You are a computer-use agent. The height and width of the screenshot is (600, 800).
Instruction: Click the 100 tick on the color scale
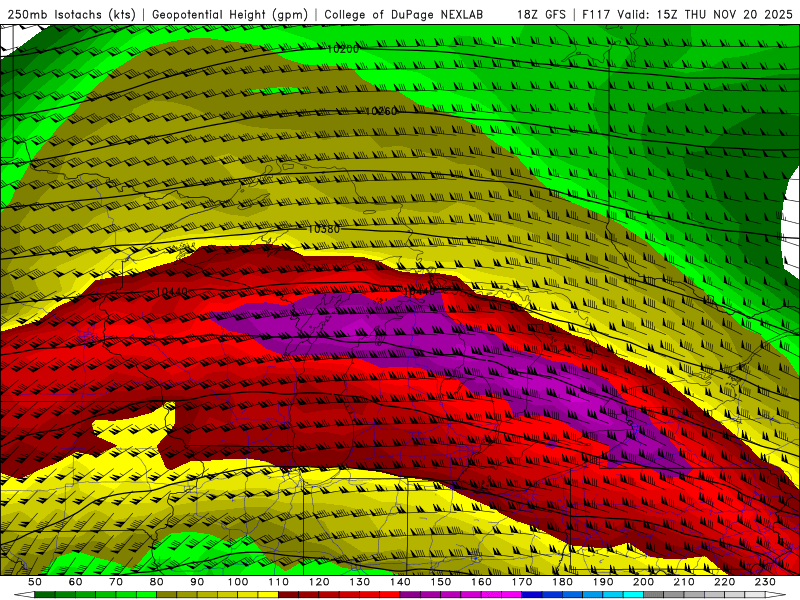pos(238,582)
